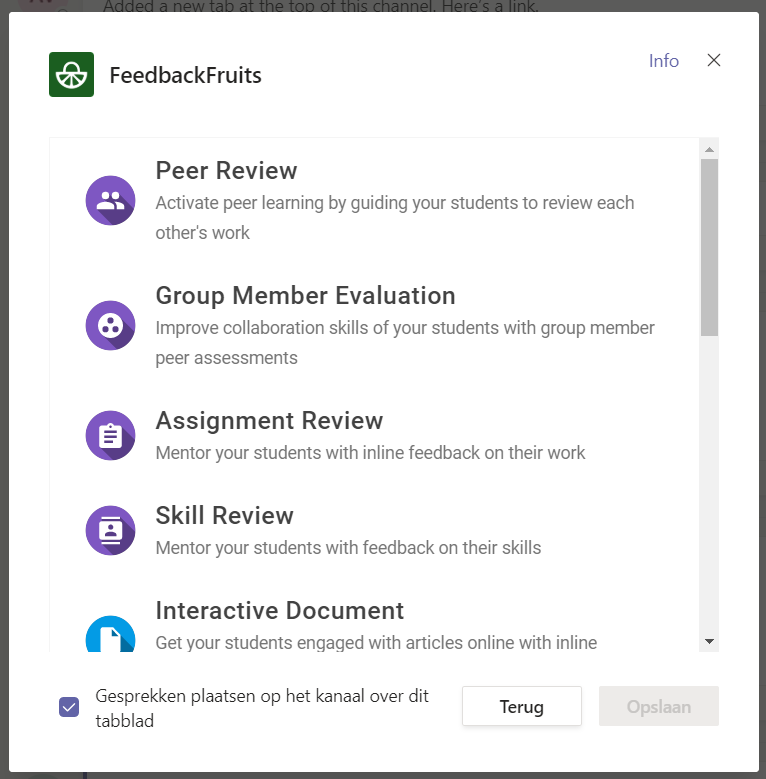Click the vertical scrollbar thumb
This screenshot has height=779, width=766.
[x=709, y=247]
